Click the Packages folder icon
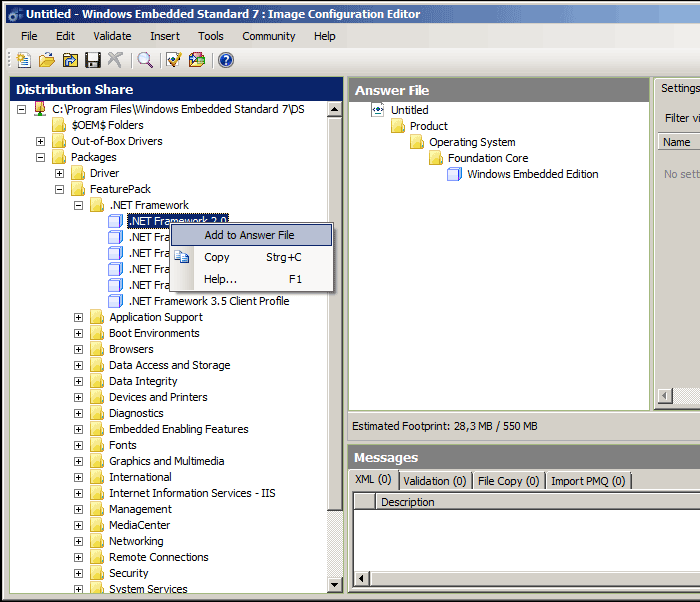Screen dimensions: 700x602 [x=59, y=157]
